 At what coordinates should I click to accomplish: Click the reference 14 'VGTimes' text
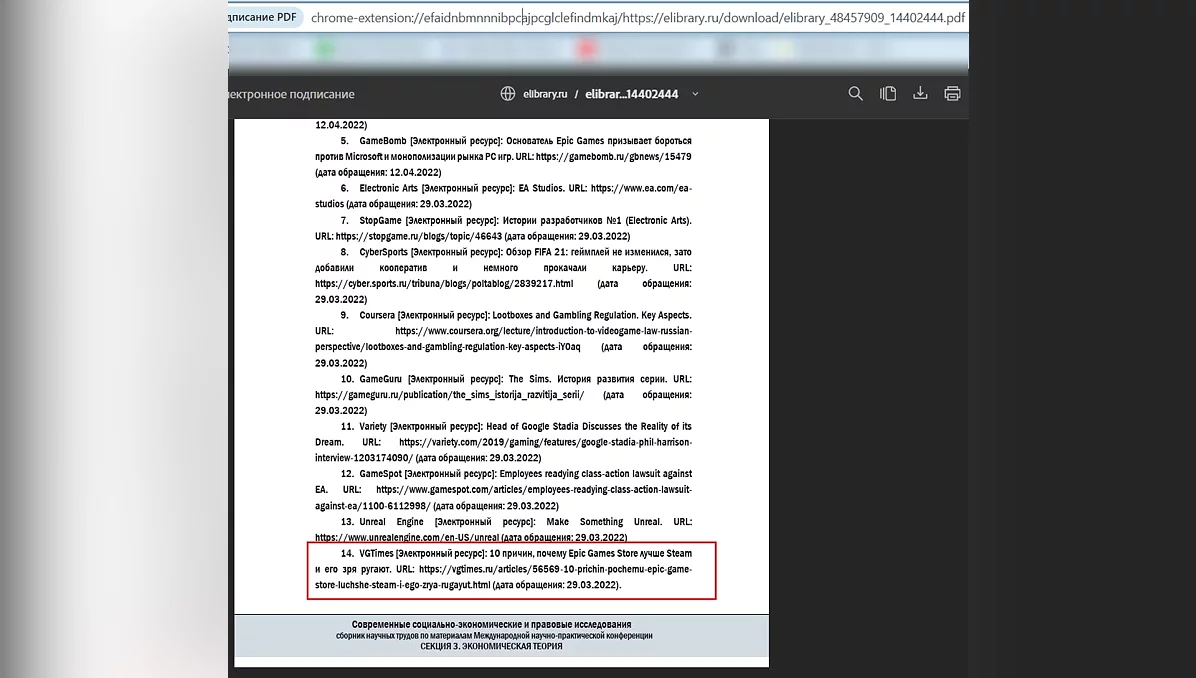376,554
